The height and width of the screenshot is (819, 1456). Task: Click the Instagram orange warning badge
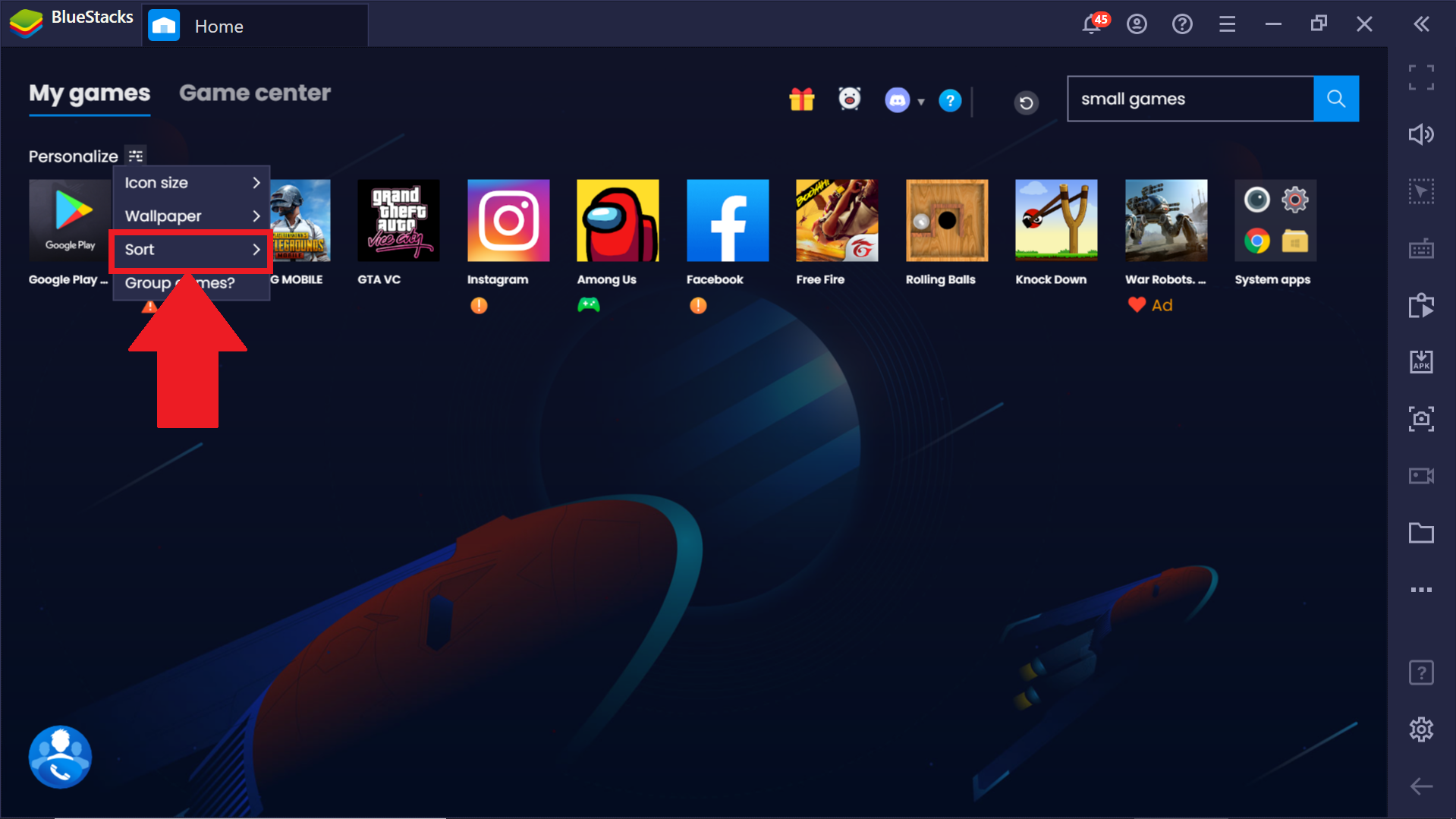(x=479, y=306)
